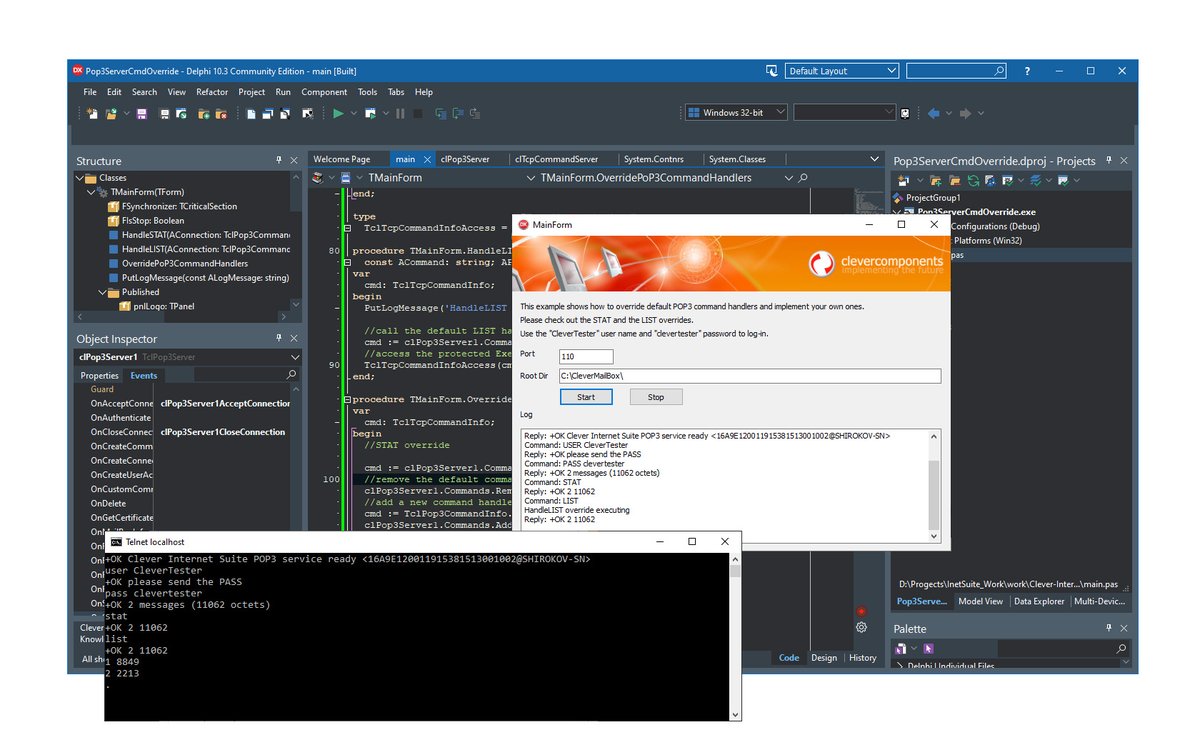Click the Program Reset stop button

point(418,114)
